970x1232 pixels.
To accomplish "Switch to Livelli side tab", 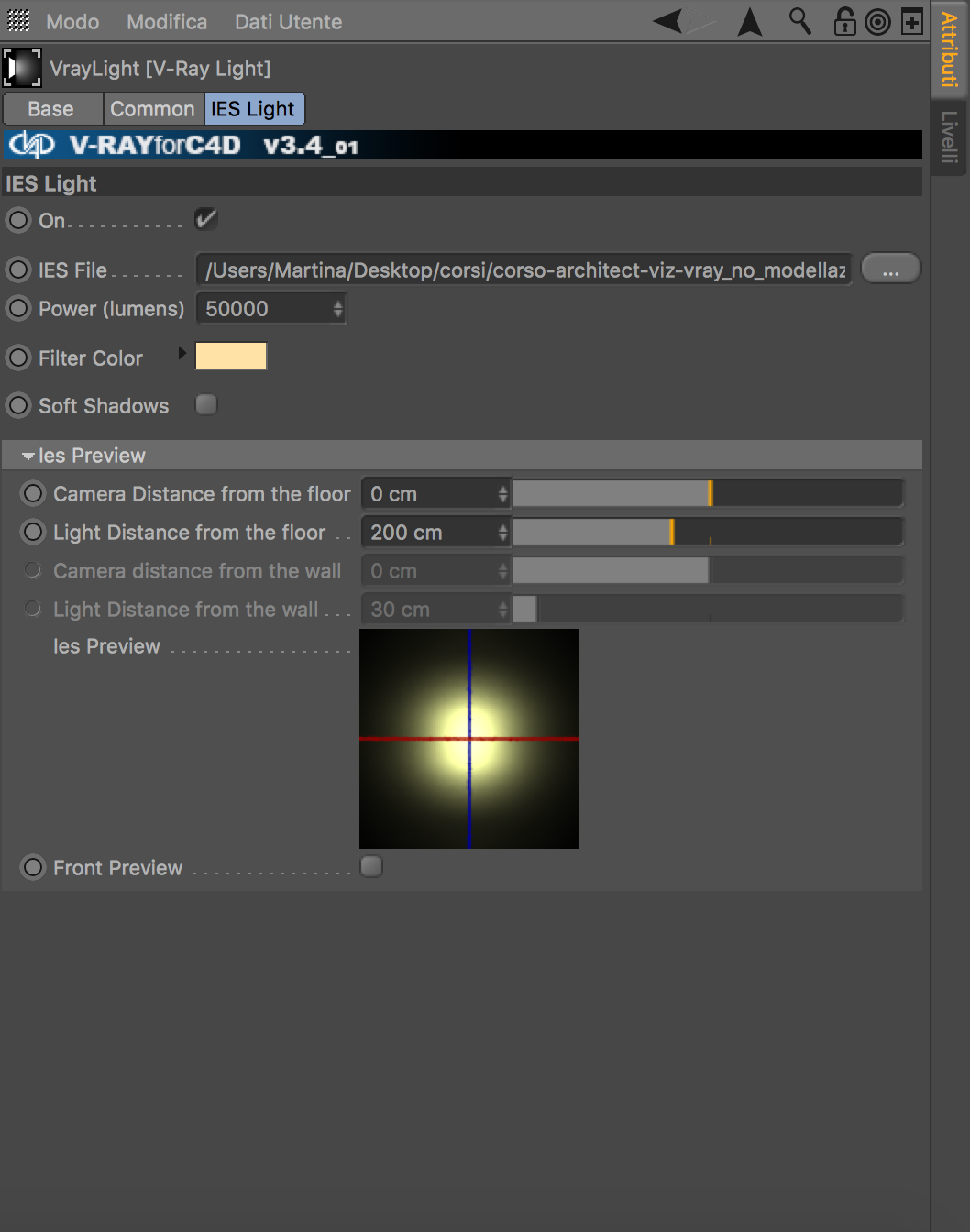I will pyautogui.click(x=950, y=137).
